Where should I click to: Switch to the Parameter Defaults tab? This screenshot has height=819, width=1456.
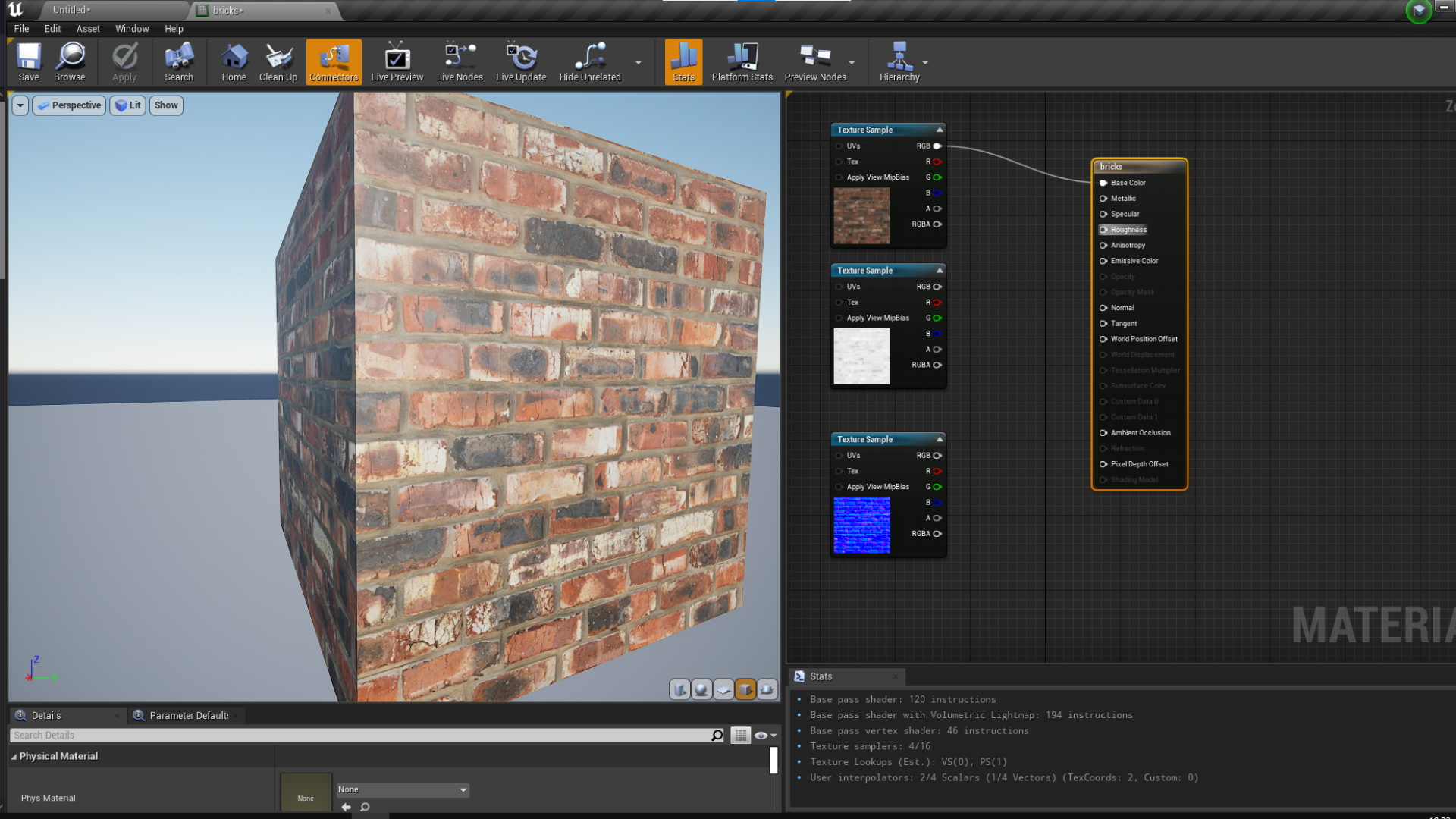coord(188,715)
